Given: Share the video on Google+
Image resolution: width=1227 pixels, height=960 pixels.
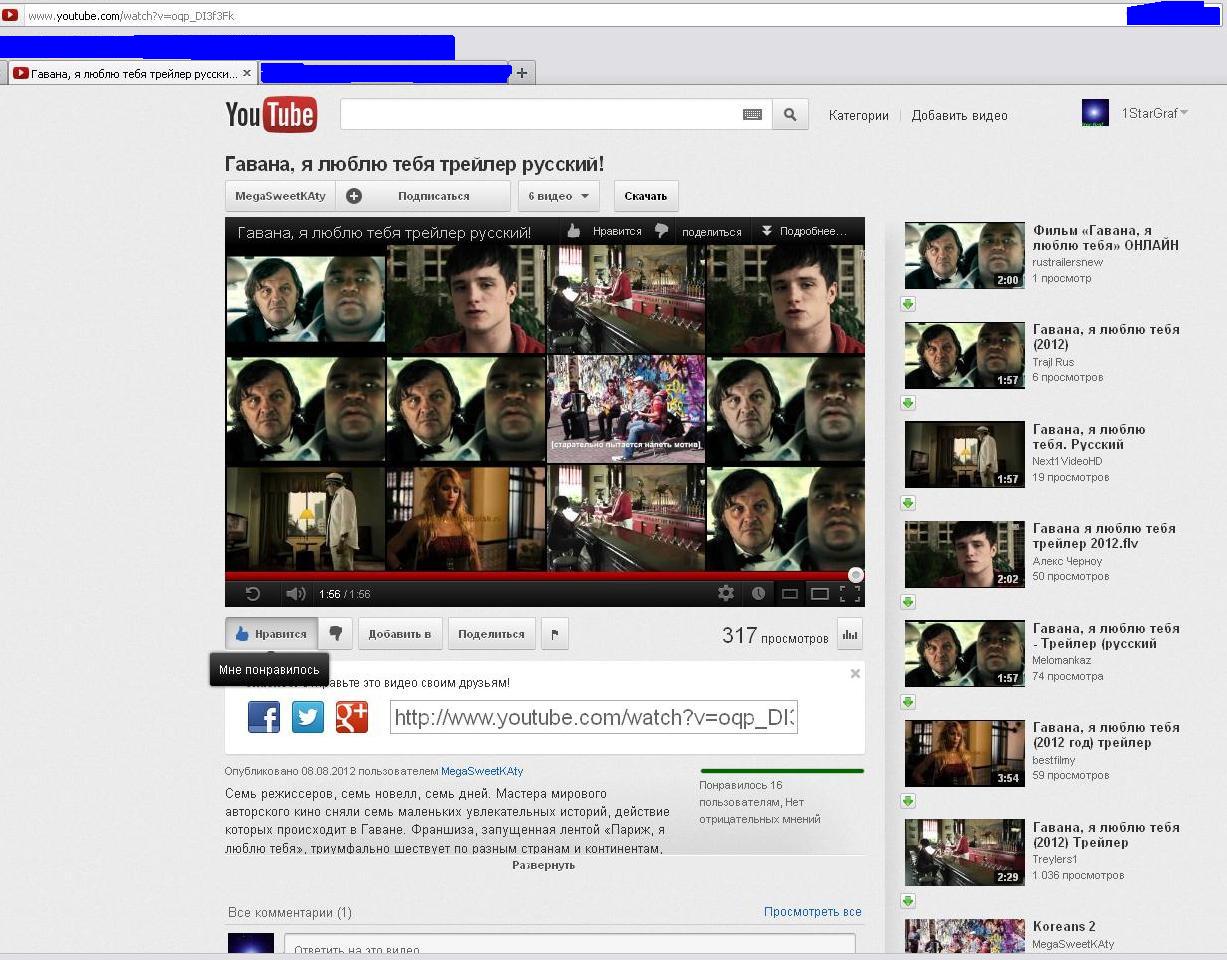Looking at the screenshot, I should click(352, 717).
